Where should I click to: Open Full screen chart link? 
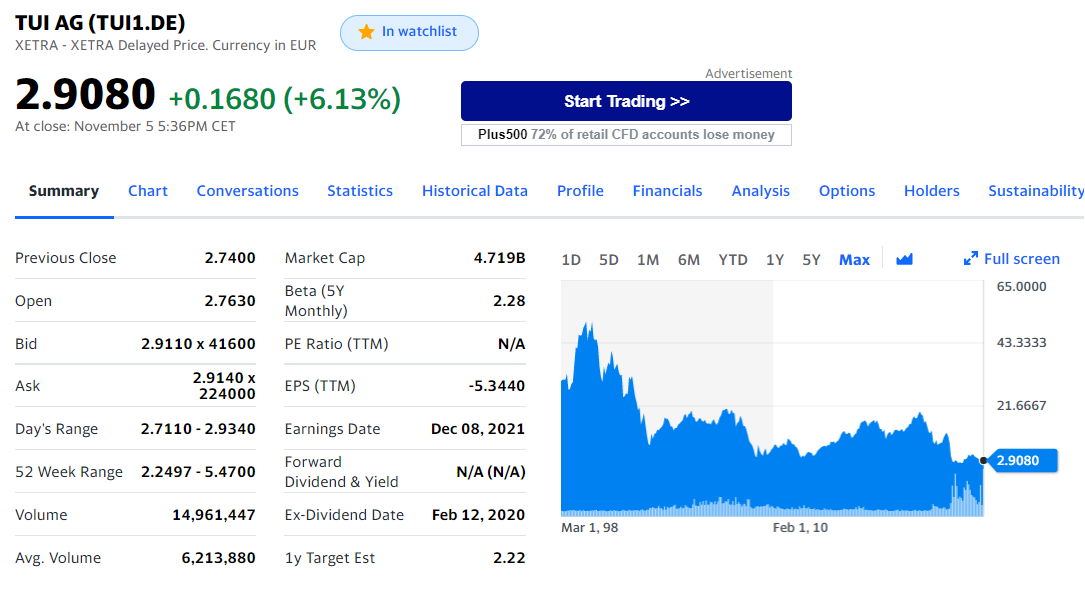[1021, 259]
